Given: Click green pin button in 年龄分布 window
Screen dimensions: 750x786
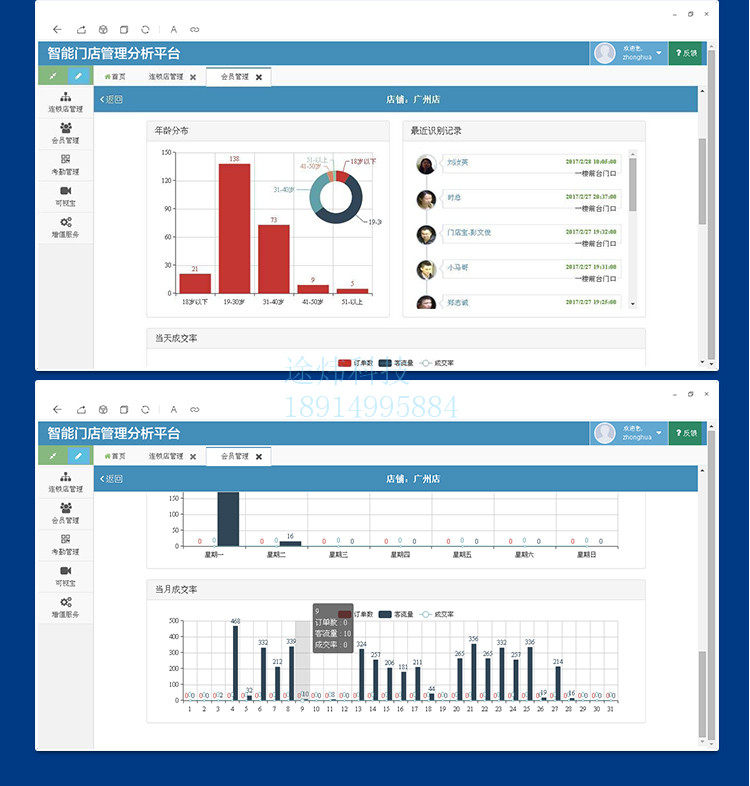Looking at the screenshot, I should [52, 76].
